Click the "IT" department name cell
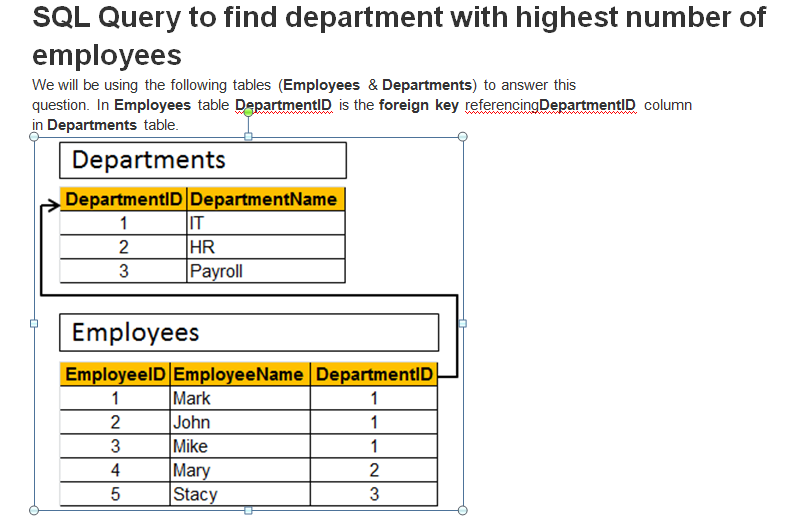Image resolution: width=789 pixels, height=525 pixels. tap(266, 223)
